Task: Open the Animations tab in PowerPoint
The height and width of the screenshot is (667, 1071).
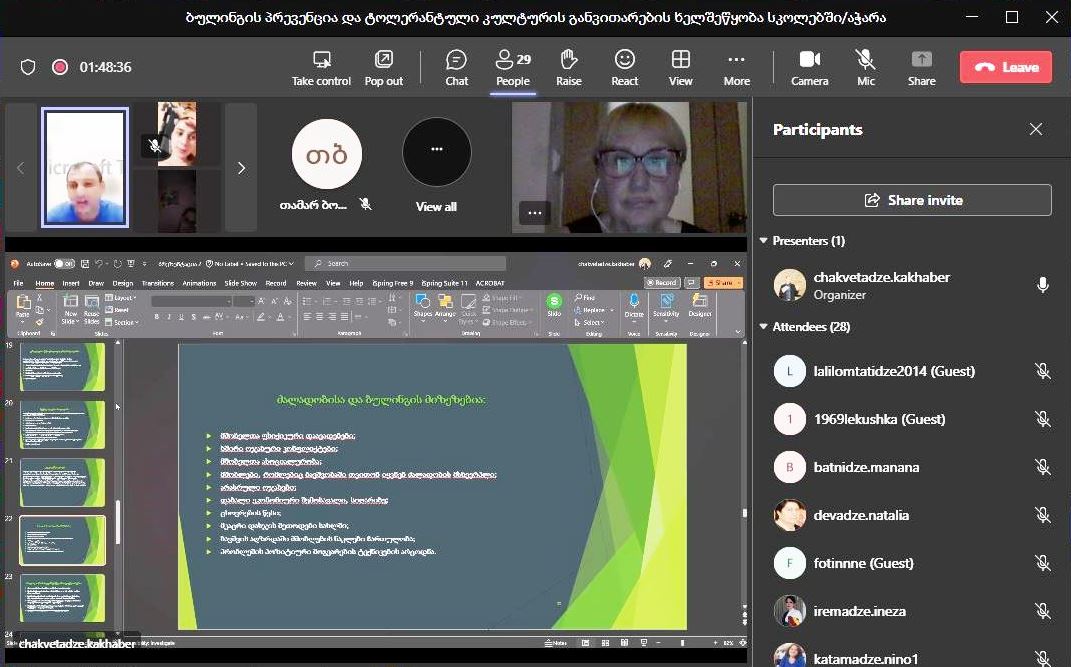Action: tap(199, 283)
